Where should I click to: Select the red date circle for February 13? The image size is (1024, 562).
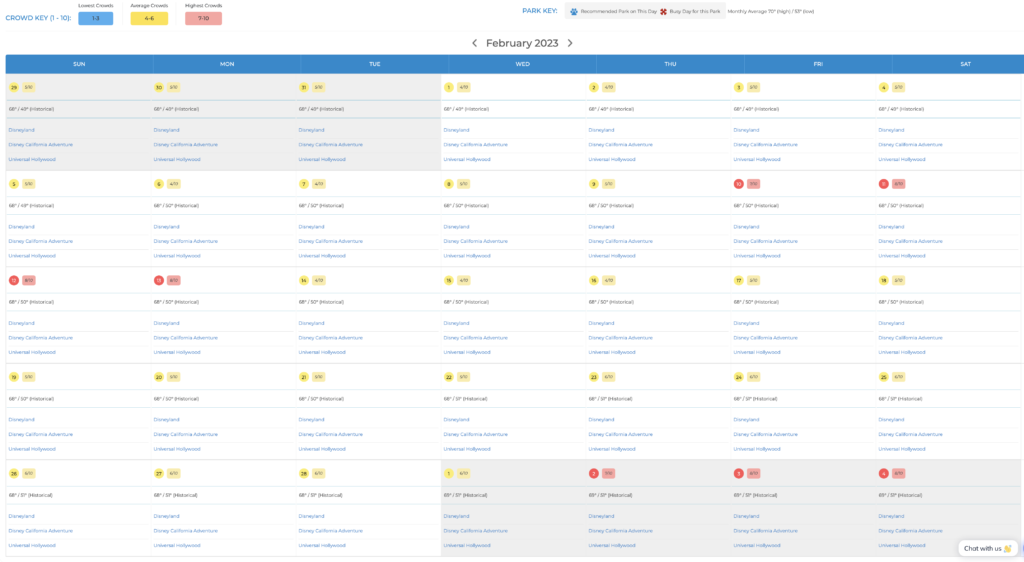[x=159, y=281]
